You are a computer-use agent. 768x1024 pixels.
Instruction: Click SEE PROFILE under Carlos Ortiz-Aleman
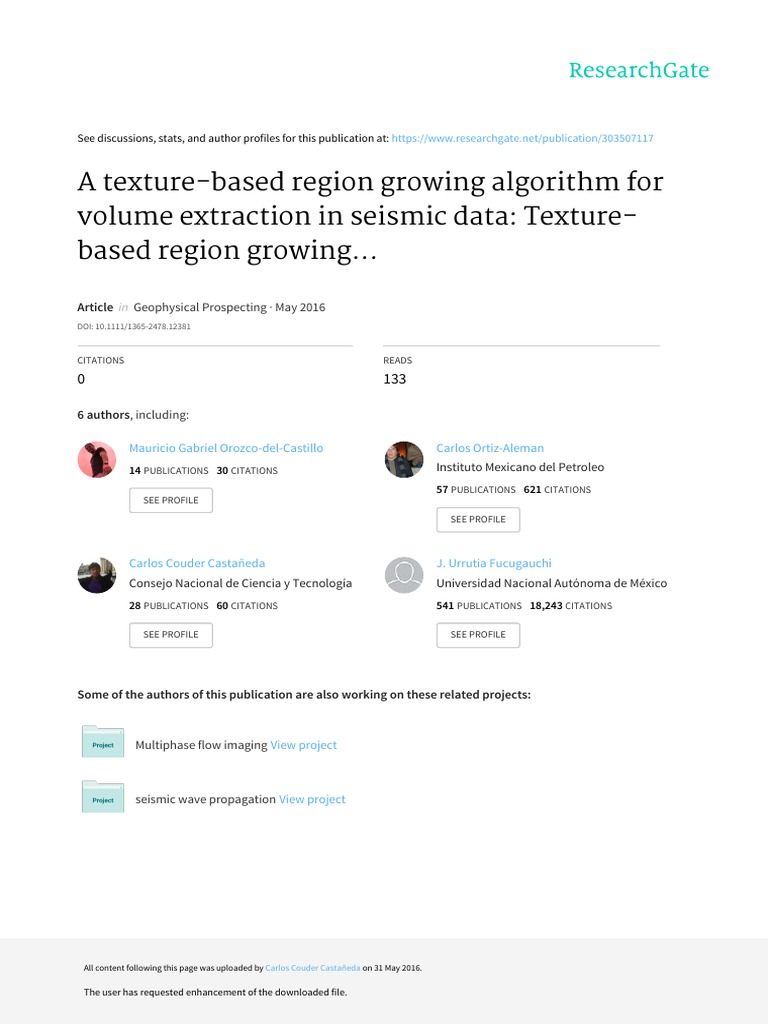(x=478, y=519)
